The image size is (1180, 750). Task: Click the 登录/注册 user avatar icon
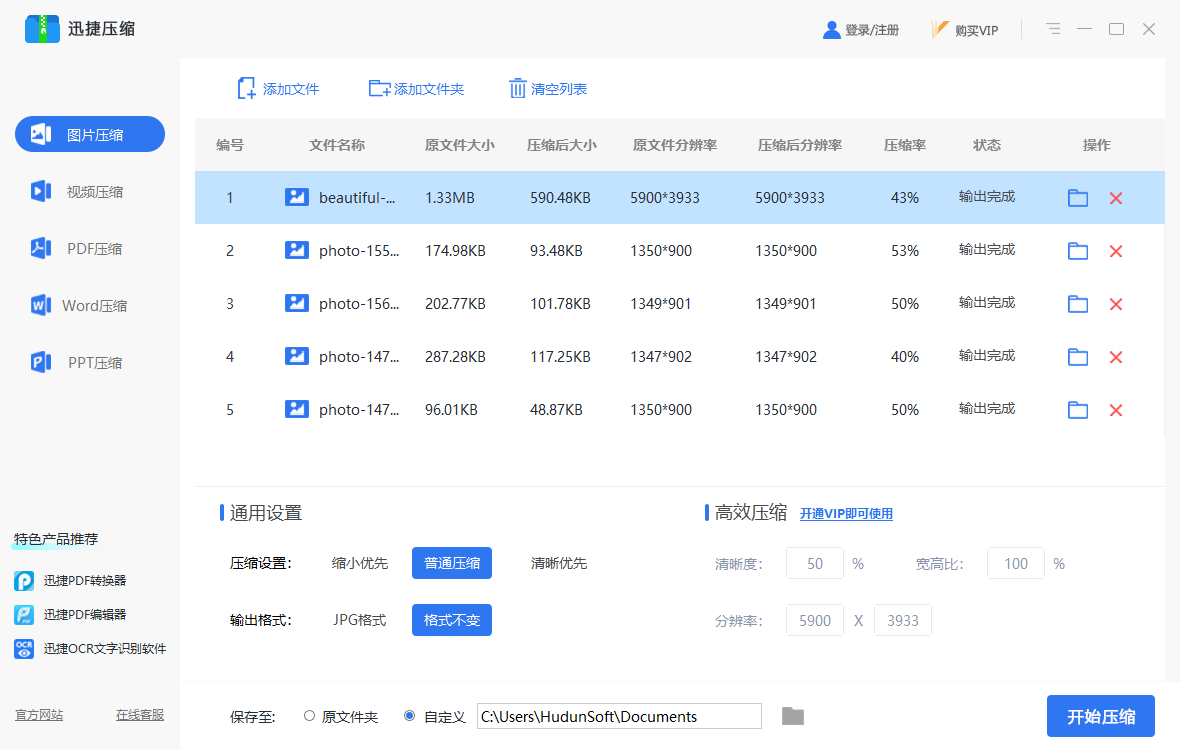(832, 30)
